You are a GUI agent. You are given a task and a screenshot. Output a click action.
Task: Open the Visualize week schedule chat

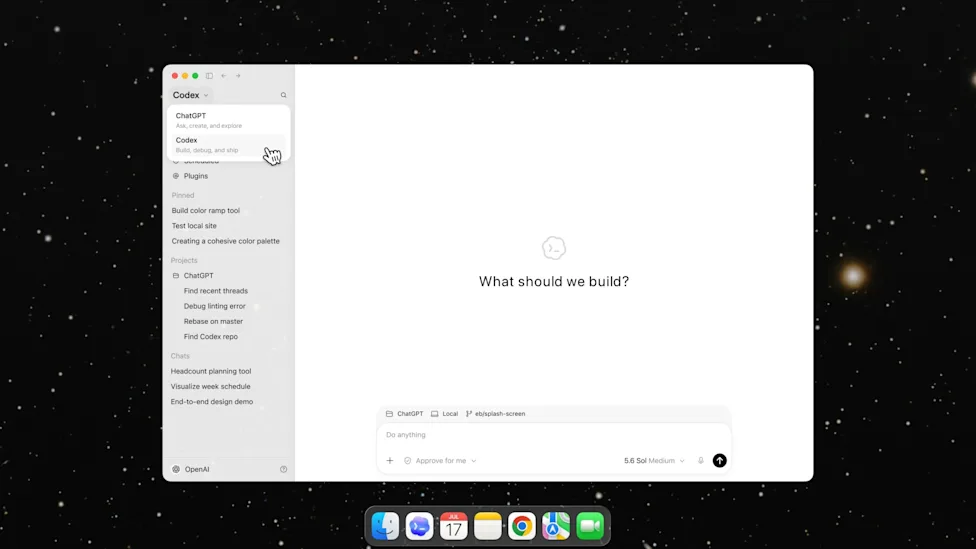click(210, 387)
